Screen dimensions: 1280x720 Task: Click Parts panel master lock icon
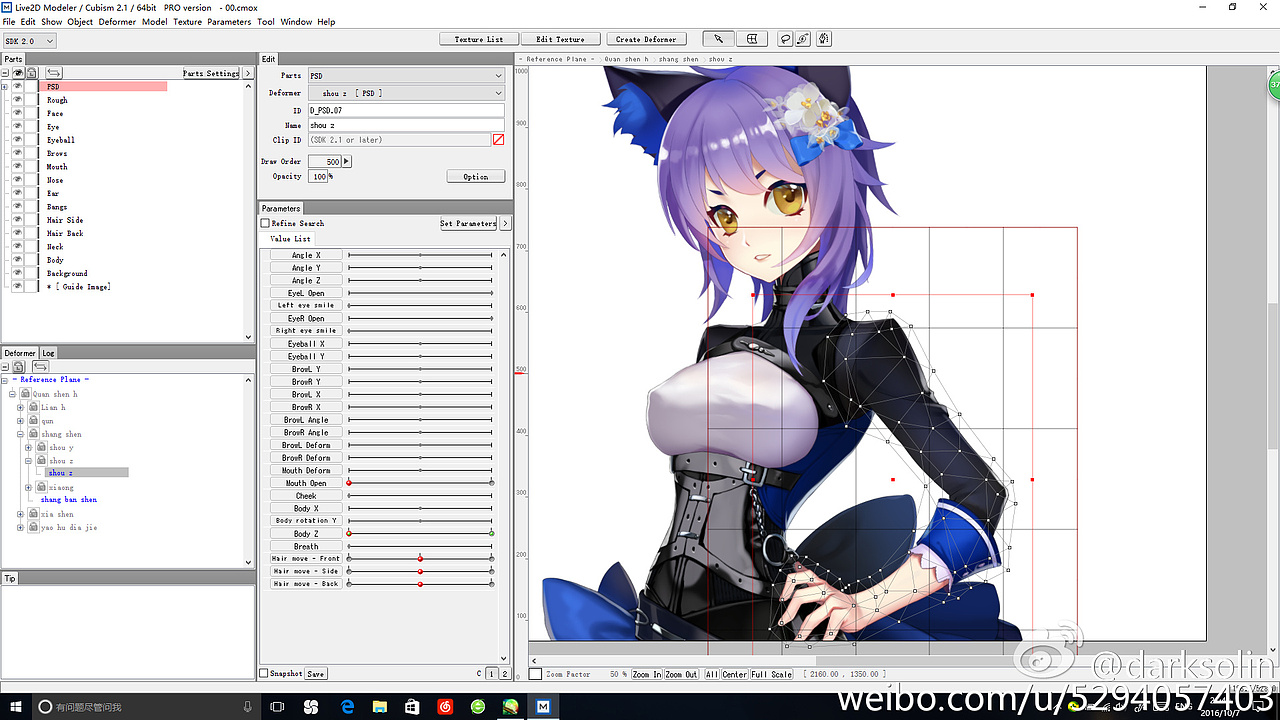(31, 73)
